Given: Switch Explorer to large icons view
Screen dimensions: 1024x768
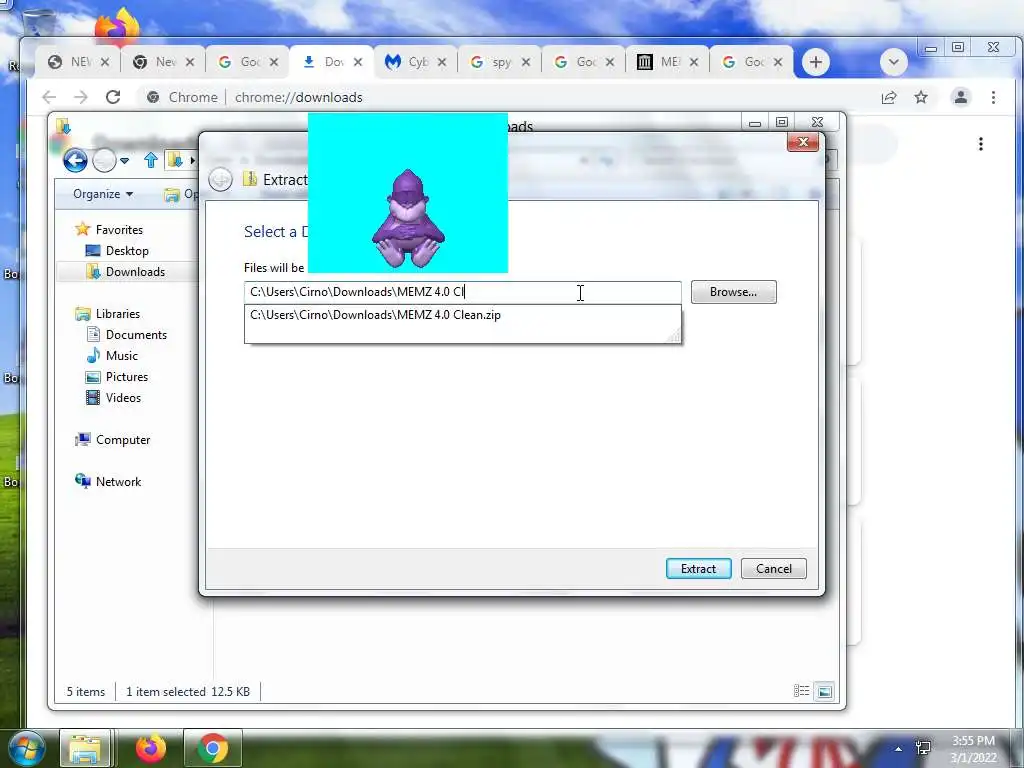Looking at the screenshot, I should click(x=825, y=691).
